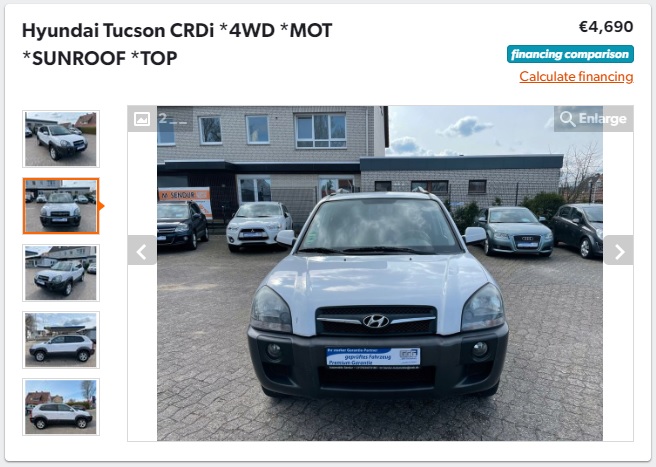Screen dimensions: 656x467
Task: Click the Hyundai emblem on the car grille
Action: 375,321
